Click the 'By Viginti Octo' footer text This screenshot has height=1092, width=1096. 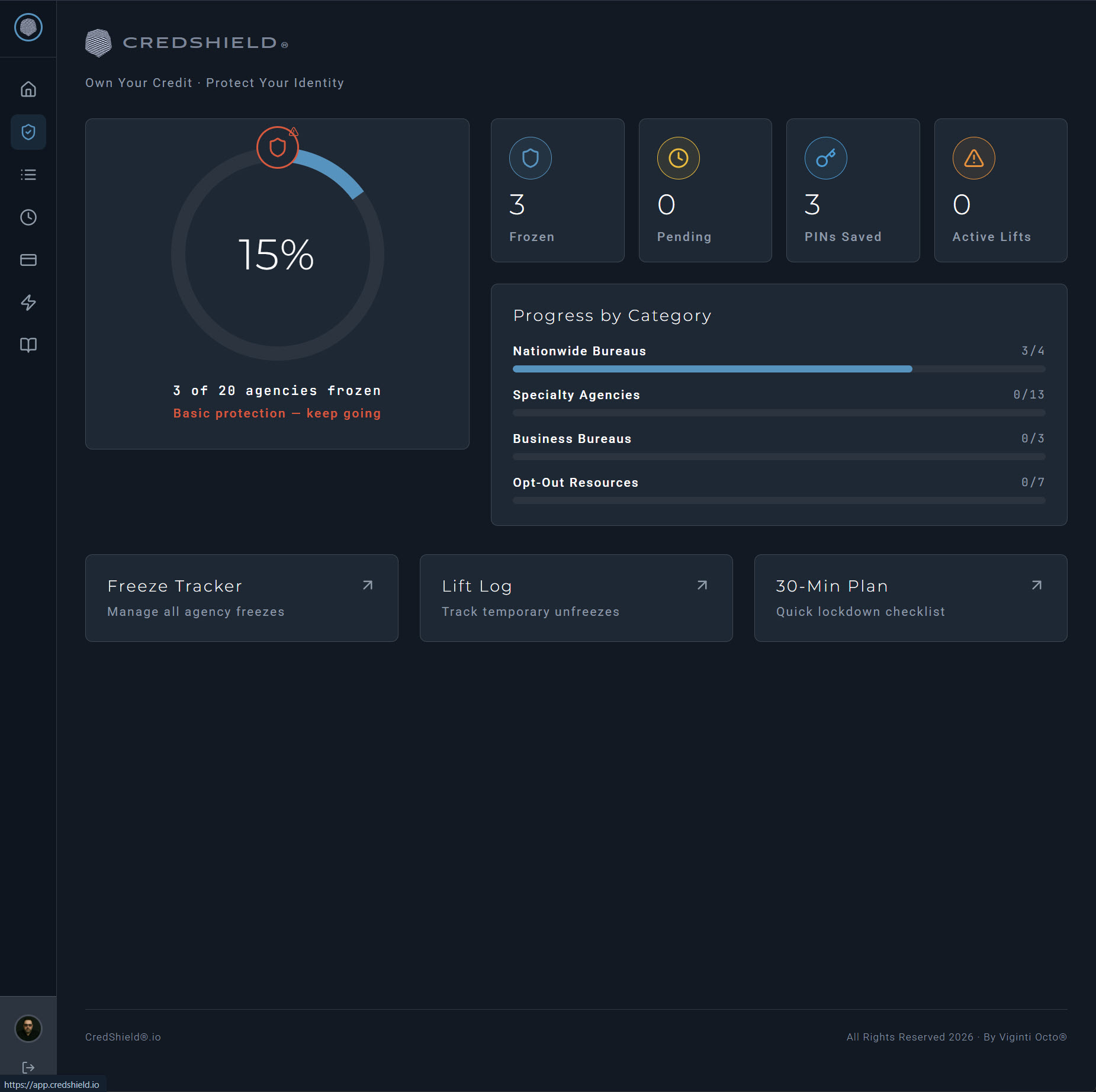[x=1025, y=1037]
